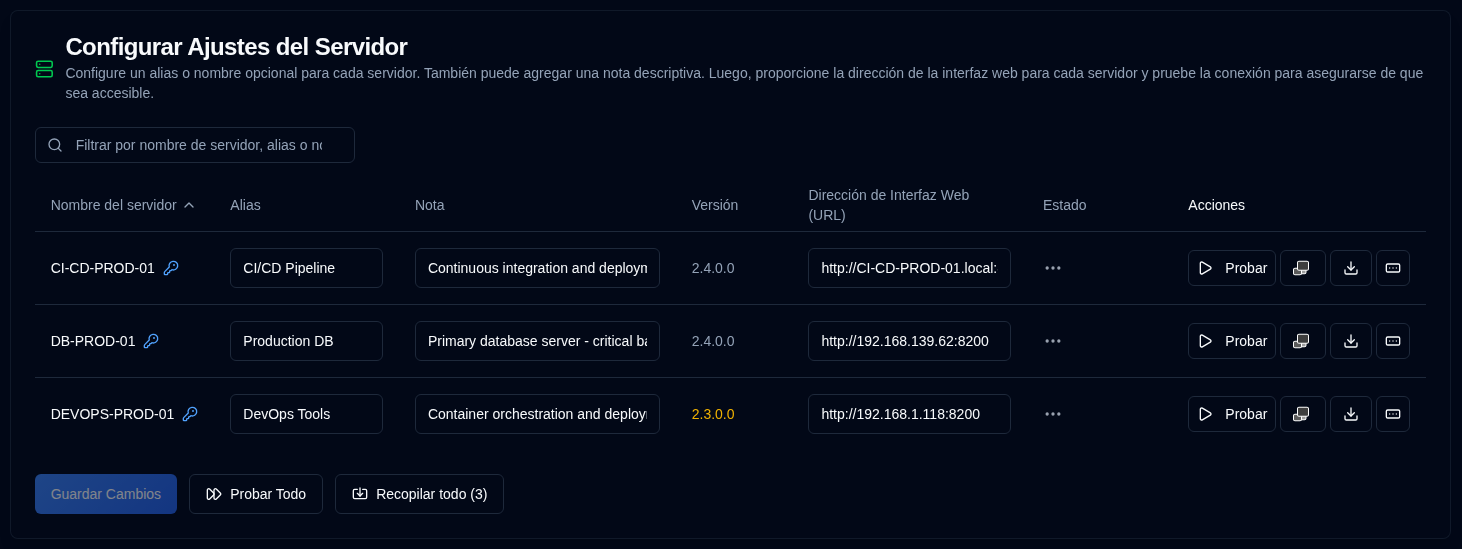Click version 2.4.0.0 in CI-CD-PROD-01 row
The width and height of the screenshot is (1462, 549).
[713, 268]
